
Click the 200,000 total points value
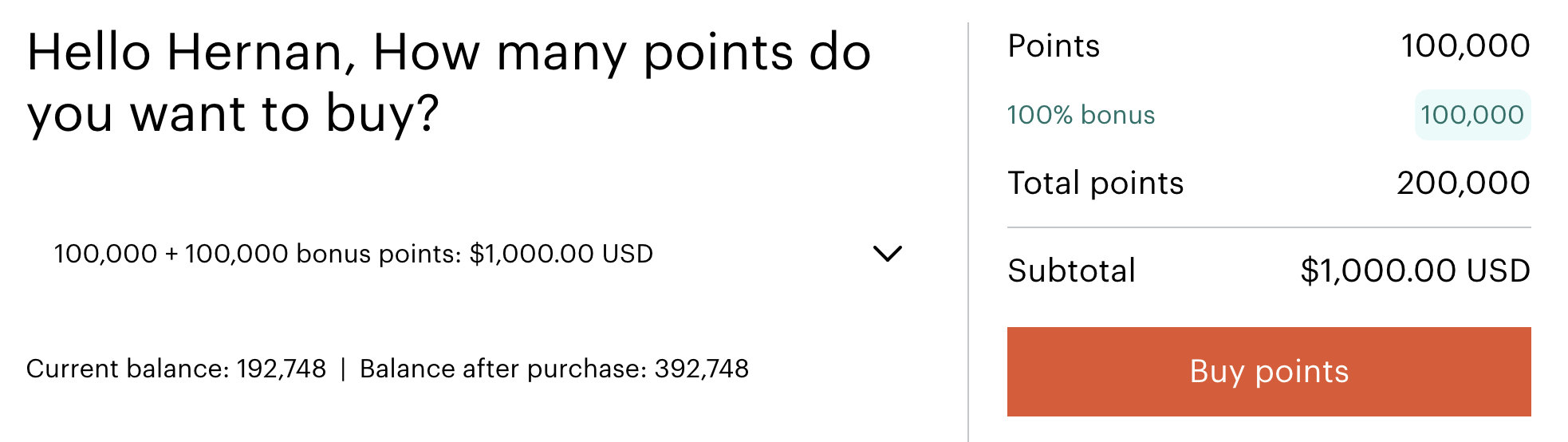pyautogui.click(x=1463, y=184)
